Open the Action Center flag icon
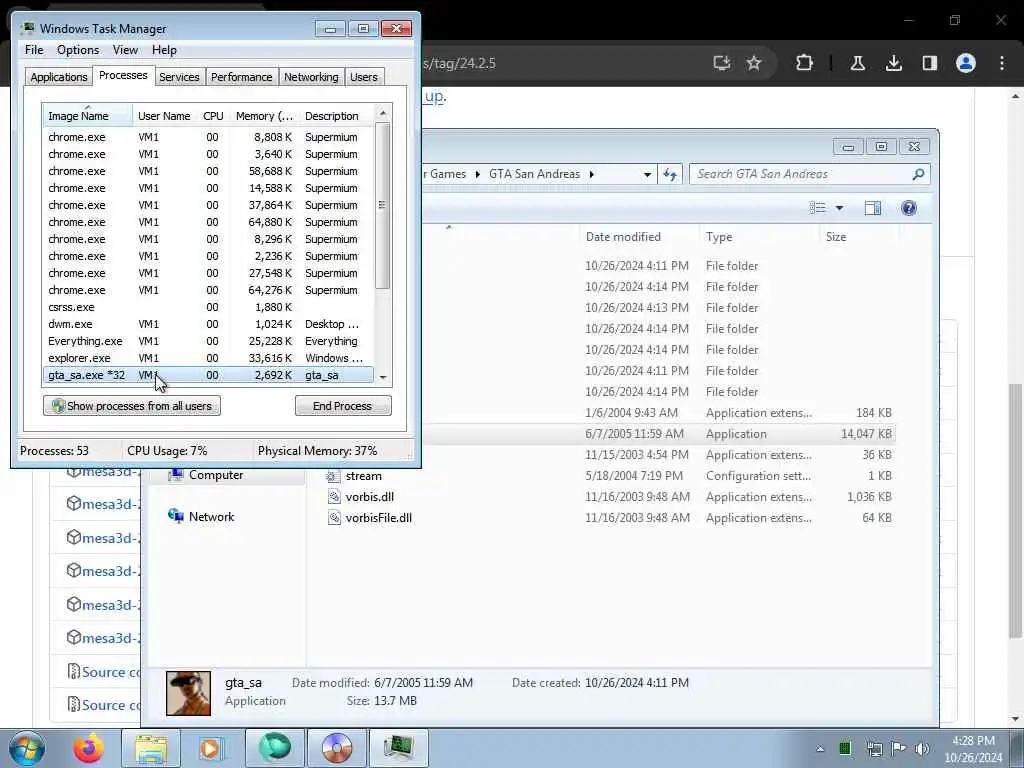This screenshot has width=1024, height=768. tap(898, 749)
